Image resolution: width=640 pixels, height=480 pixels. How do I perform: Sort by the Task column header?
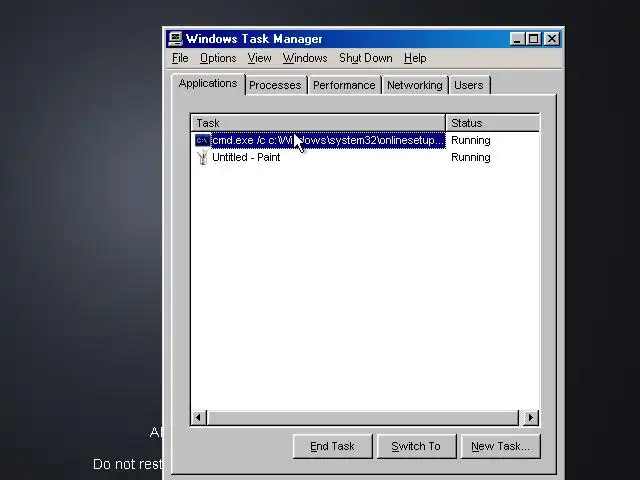[318, 123]
